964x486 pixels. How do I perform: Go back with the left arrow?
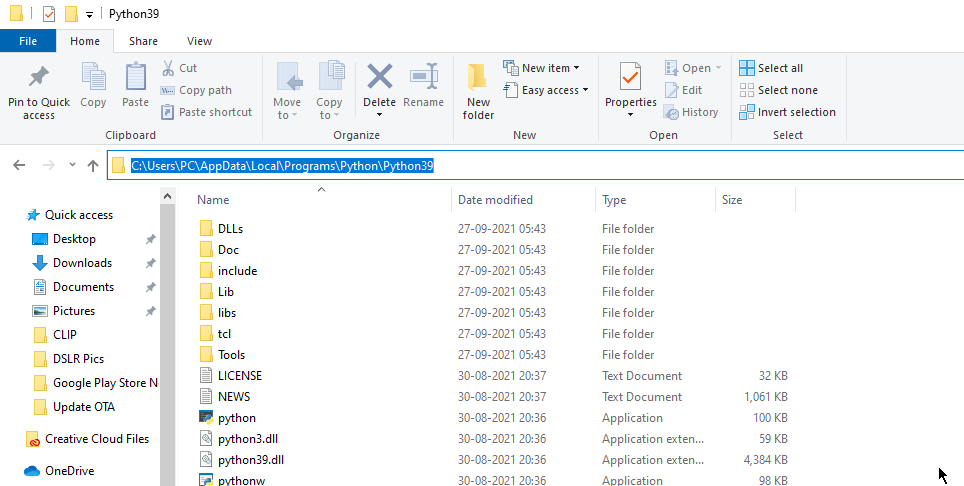point(19,165)
